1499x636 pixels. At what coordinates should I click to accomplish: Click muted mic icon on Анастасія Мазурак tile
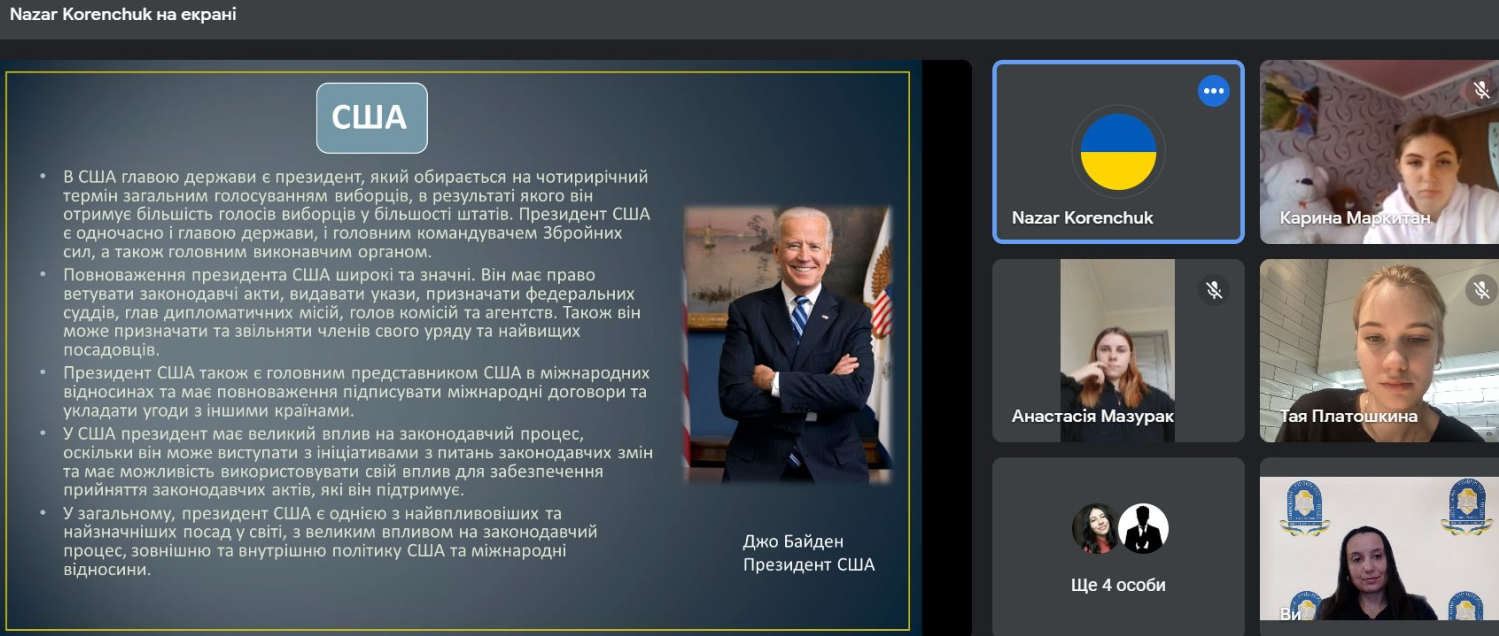(1213, 290)
